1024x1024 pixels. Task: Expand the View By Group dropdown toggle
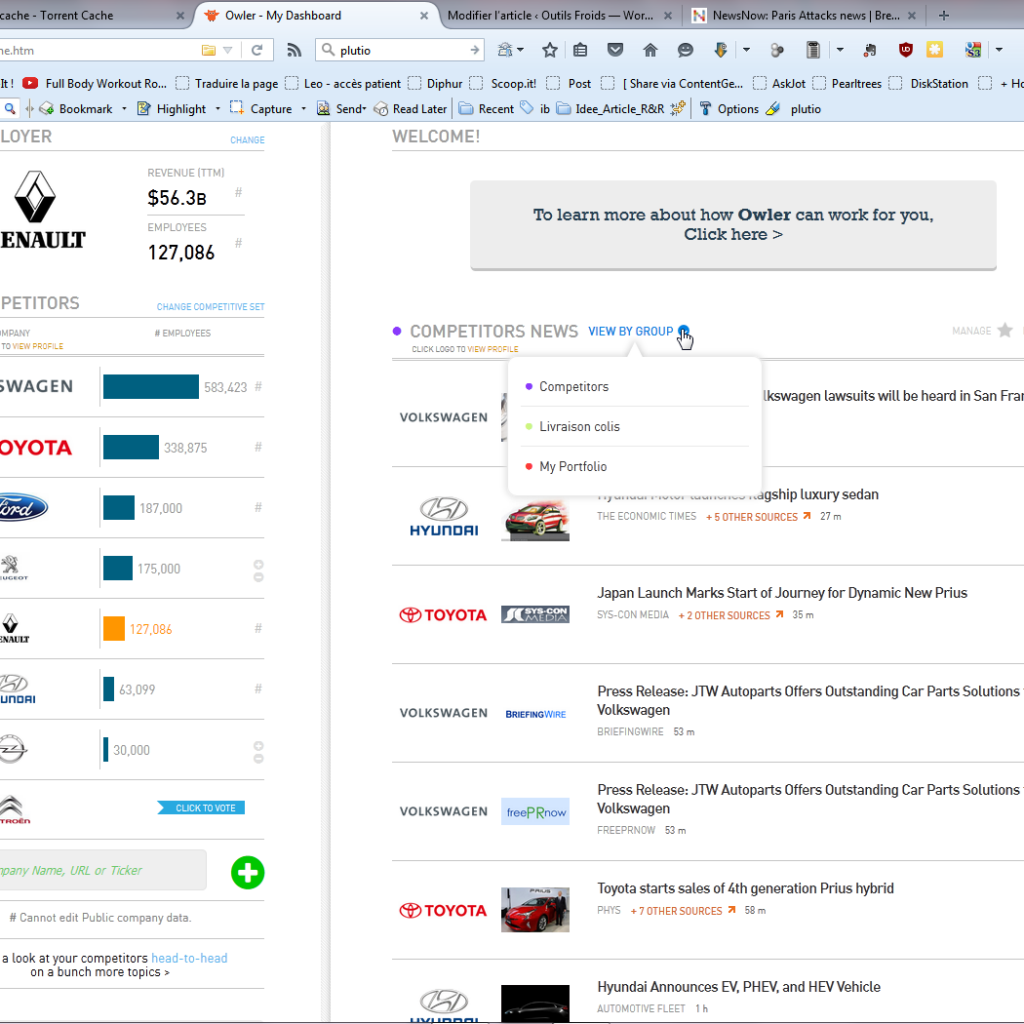(x=683, y=330)
